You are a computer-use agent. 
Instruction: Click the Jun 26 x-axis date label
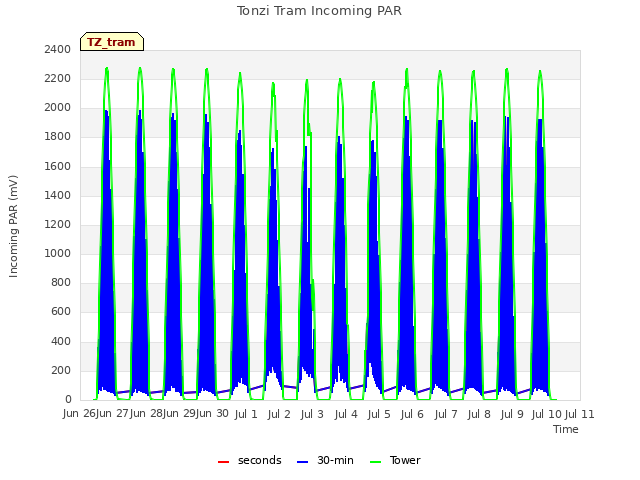[x=79, y=414]
